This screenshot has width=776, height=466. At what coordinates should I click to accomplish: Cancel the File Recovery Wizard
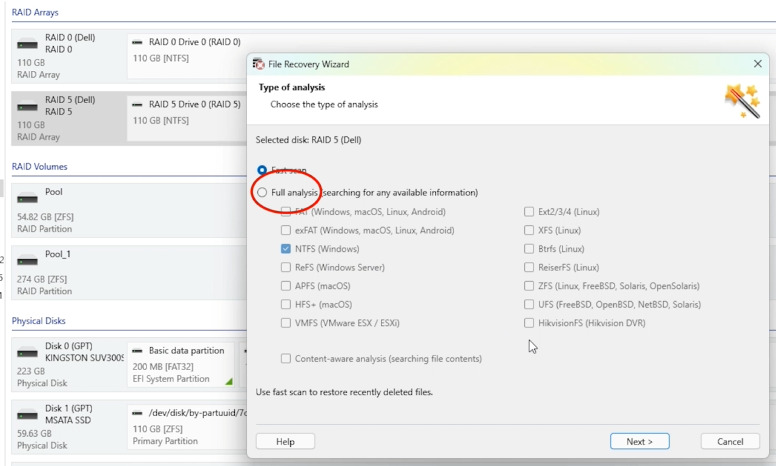730,441
